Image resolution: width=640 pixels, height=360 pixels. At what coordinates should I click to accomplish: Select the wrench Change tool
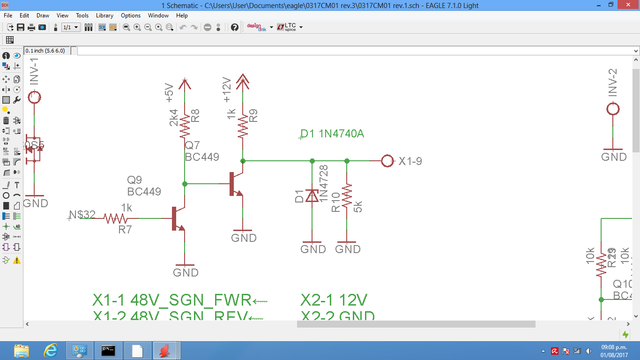(17, 100)
